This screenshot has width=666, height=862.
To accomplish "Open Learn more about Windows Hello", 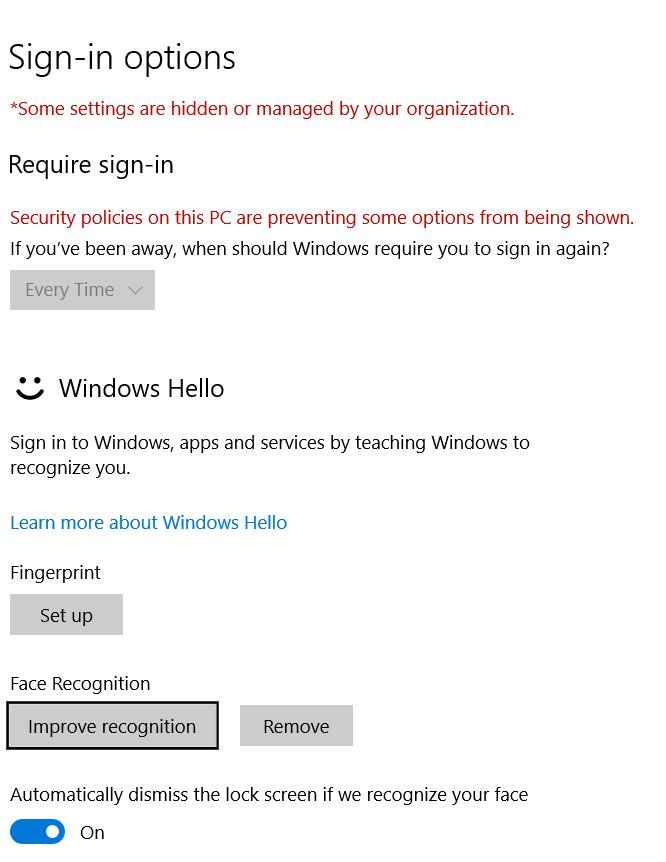I will [148, 522].
